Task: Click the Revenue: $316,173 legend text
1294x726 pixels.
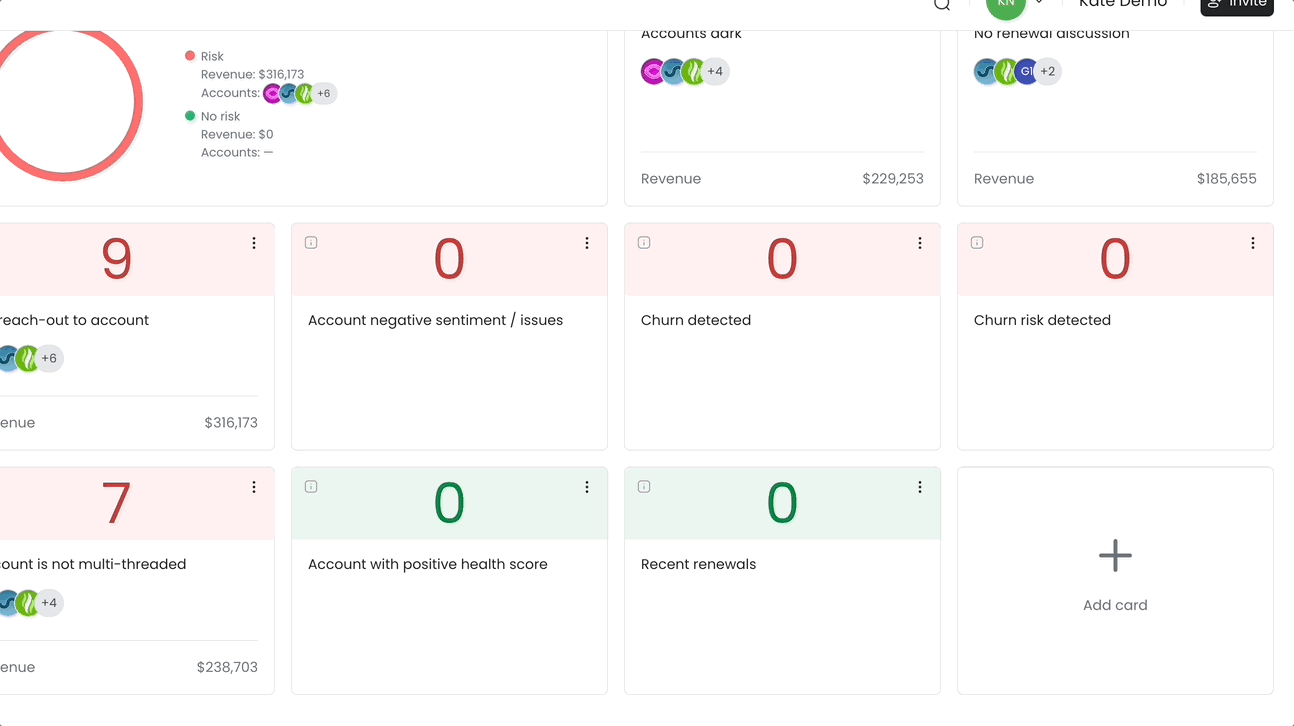Action: tap(252, 74)
